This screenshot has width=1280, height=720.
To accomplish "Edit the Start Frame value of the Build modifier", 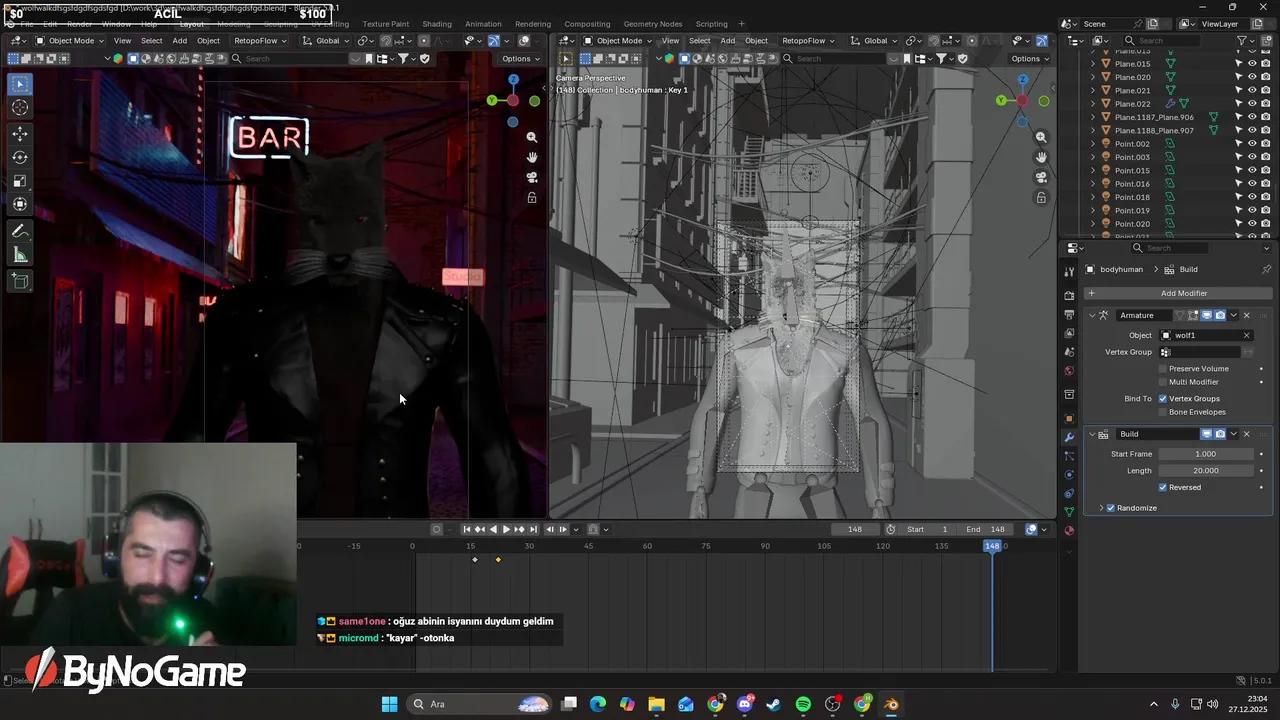I will tap(1205, 453).
